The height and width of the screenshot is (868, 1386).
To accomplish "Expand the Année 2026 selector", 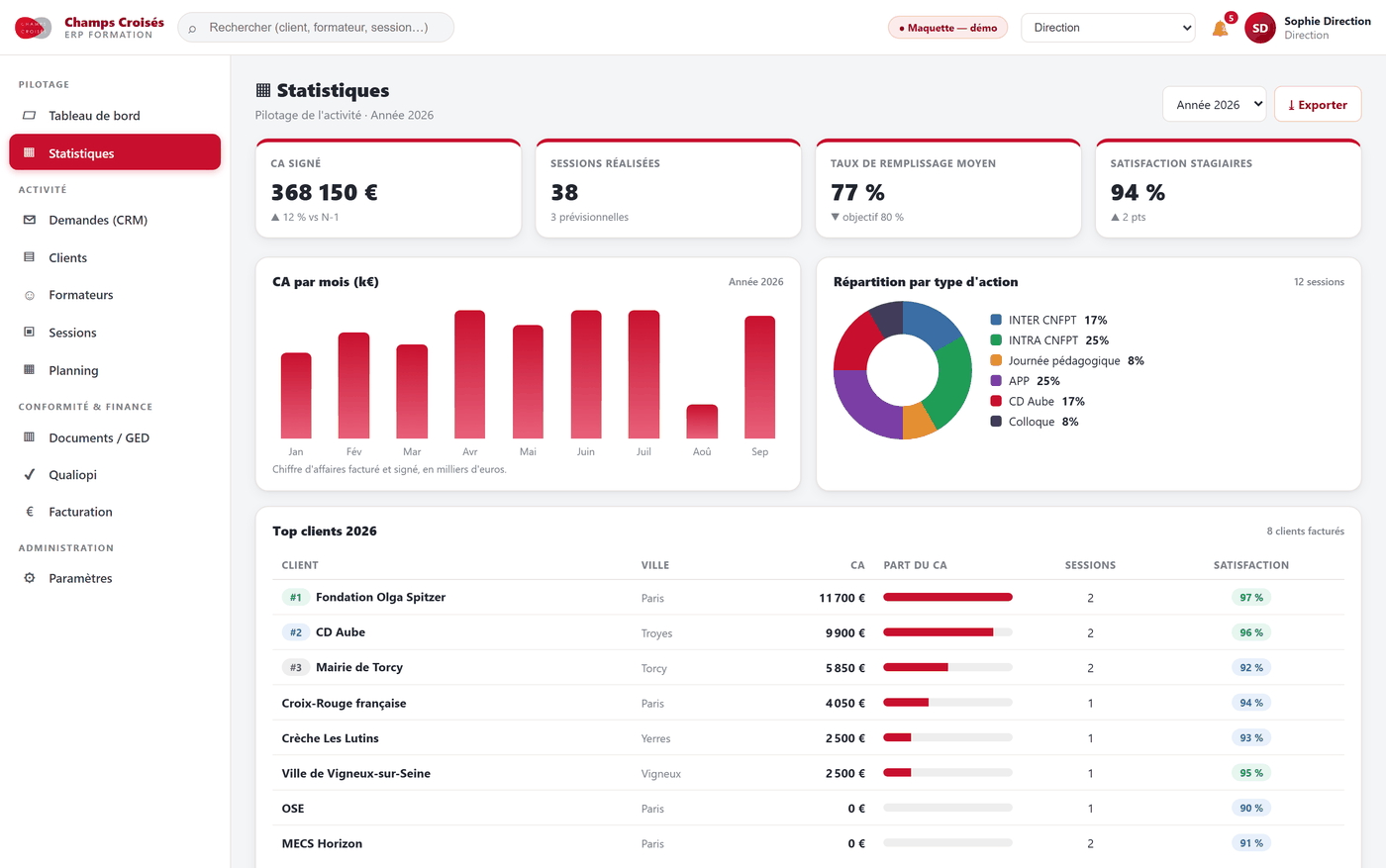I will pyautogui.click(x=1214, y=104).
